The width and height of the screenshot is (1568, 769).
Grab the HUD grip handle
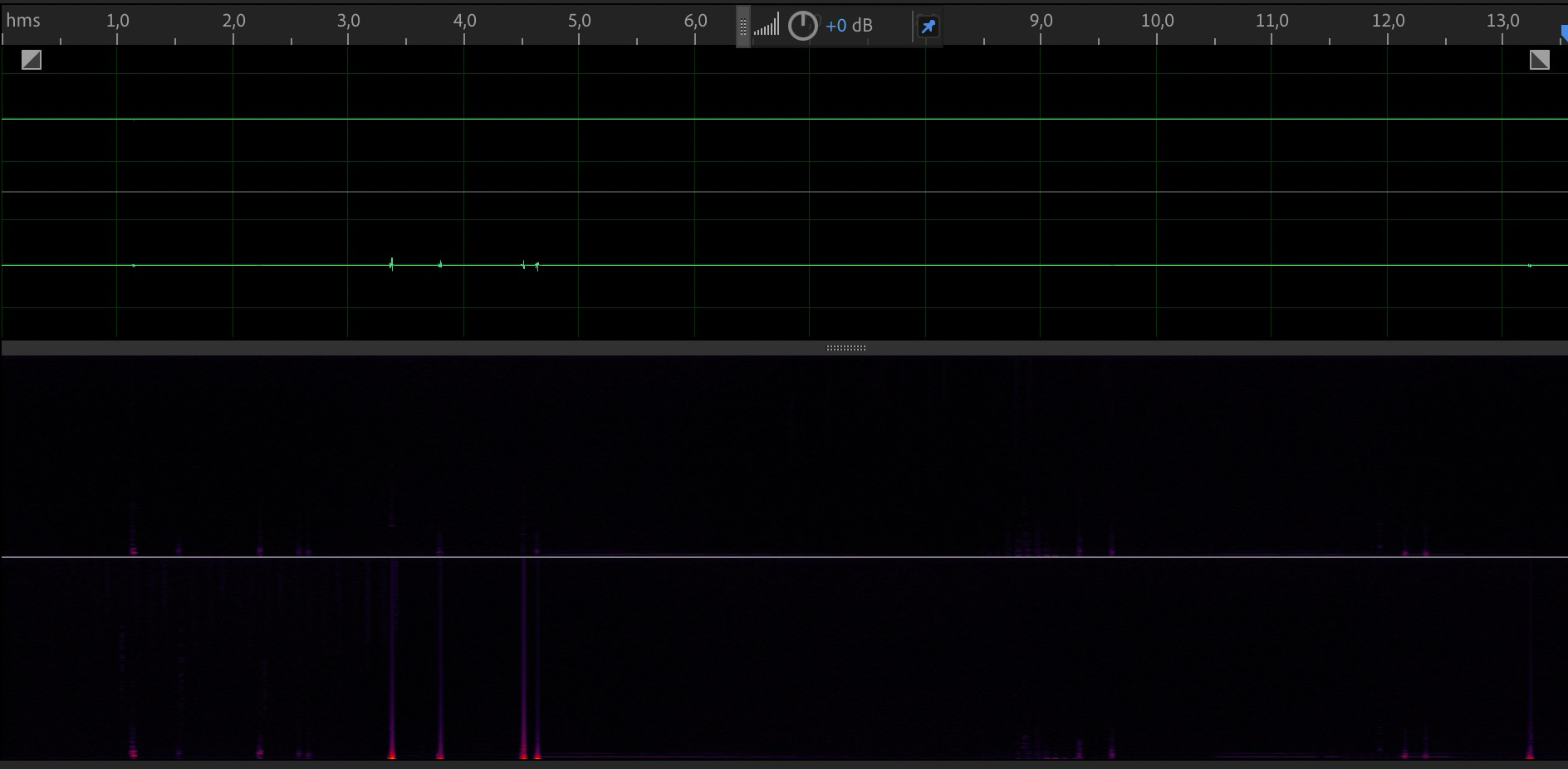743,27
